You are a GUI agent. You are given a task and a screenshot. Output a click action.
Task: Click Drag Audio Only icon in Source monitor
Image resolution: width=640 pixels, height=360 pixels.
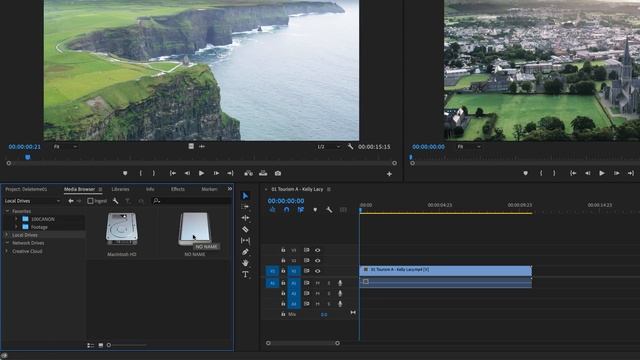click(202, 146)
